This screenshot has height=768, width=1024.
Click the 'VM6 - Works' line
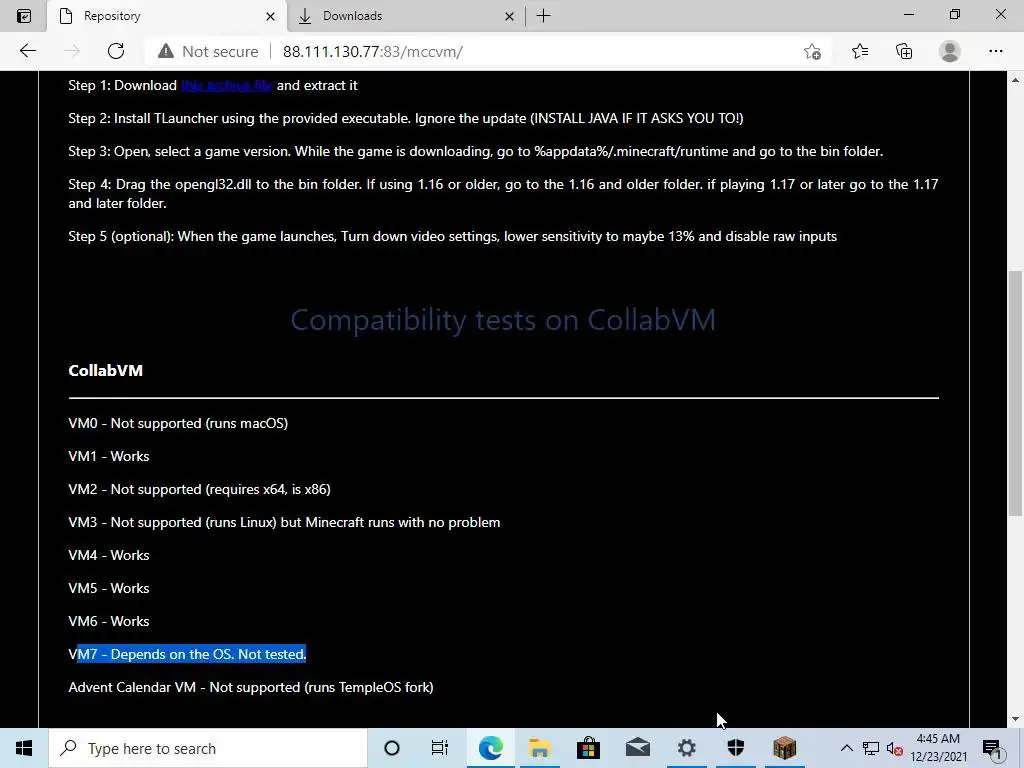109,621
